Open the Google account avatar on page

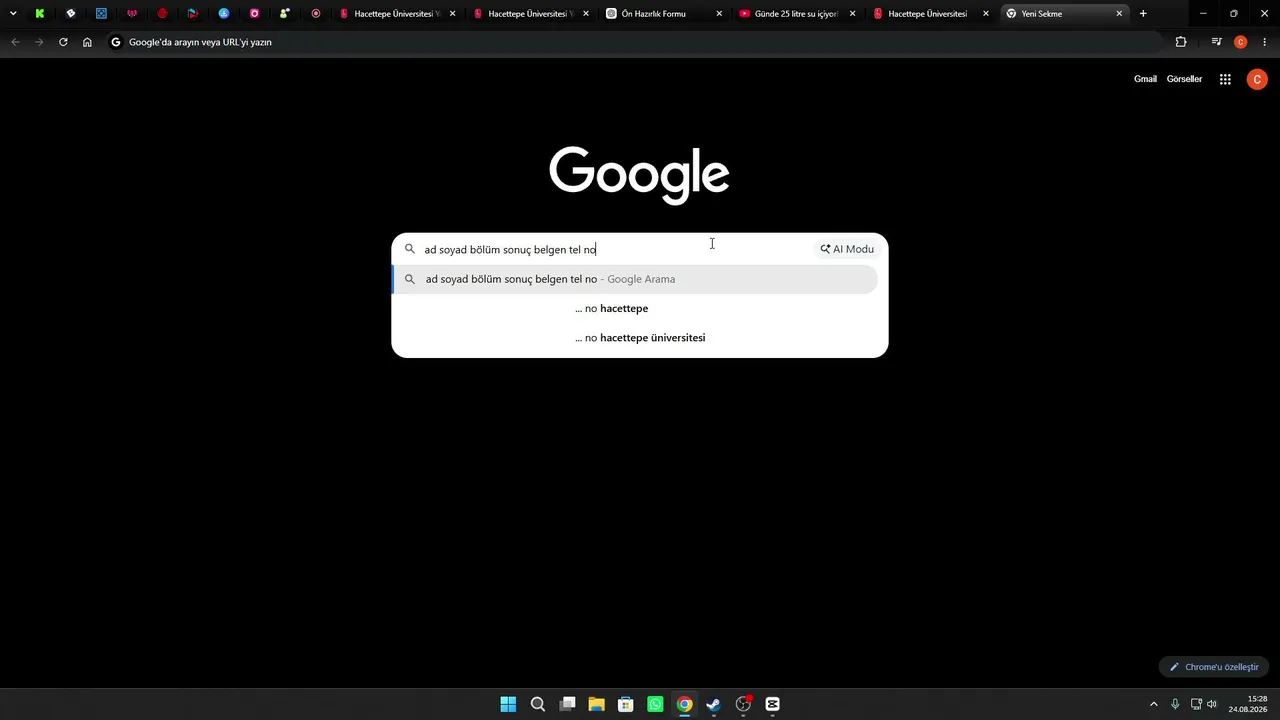[x=1257, y=79]
